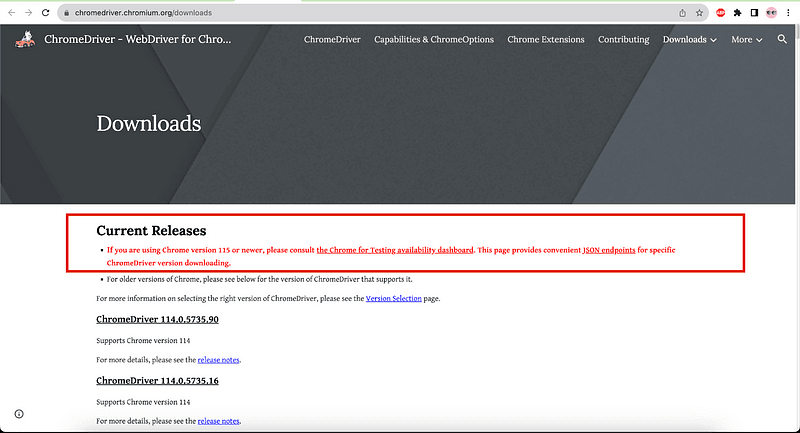The height and width of the screenshot is (433, 800).
Task: Click the lock icon in the address bar
Action: (x=66, y=13)
